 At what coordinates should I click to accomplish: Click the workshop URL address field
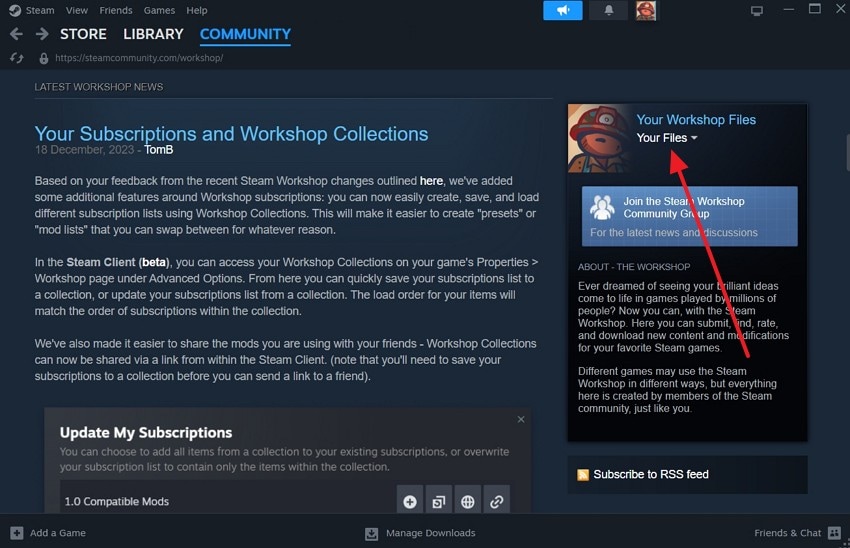(x=139, y=58)
